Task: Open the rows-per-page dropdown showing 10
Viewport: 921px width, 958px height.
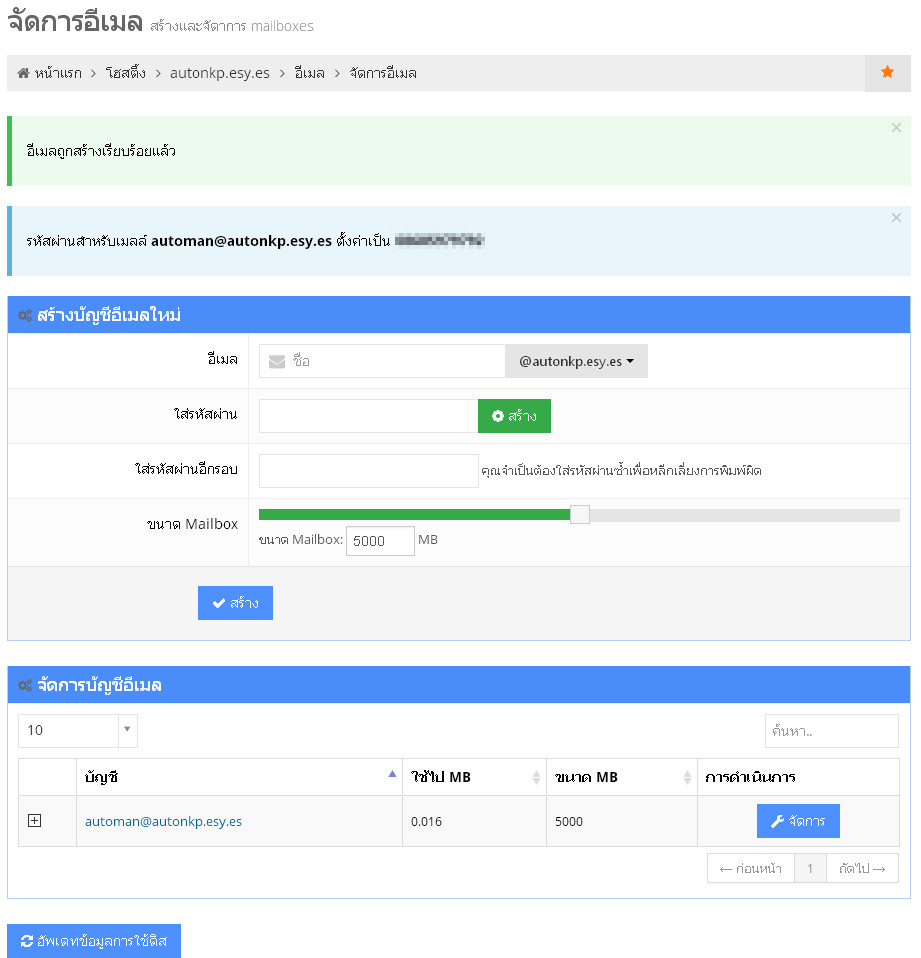Action: [78, 730]
